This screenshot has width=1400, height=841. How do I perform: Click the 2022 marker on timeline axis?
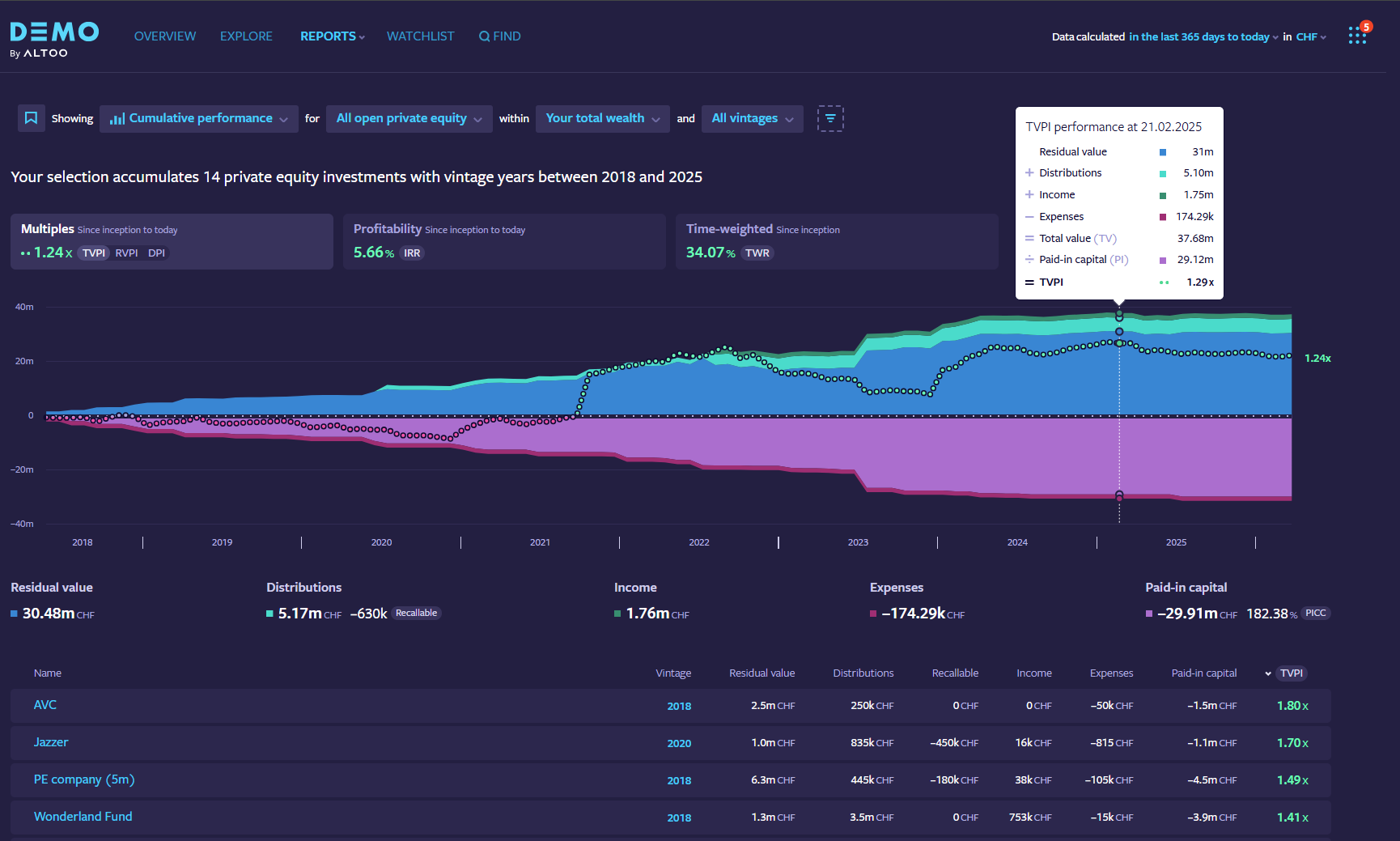698,542
